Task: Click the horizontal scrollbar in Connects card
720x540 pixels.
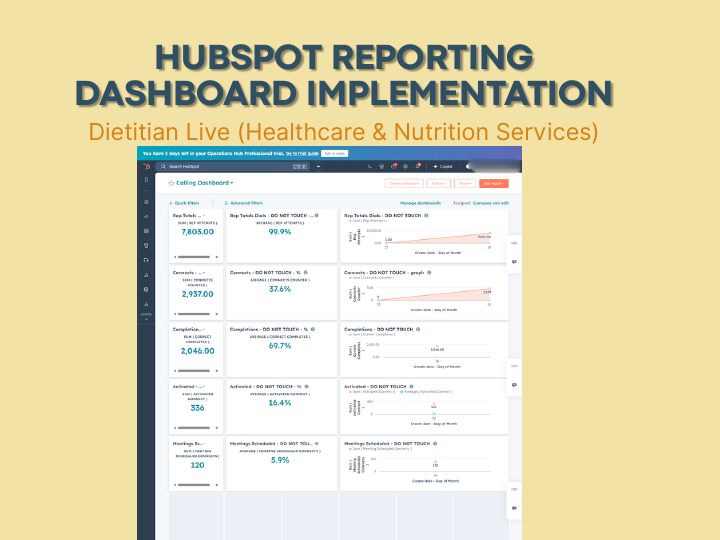Action: click(x=194, y=314)
